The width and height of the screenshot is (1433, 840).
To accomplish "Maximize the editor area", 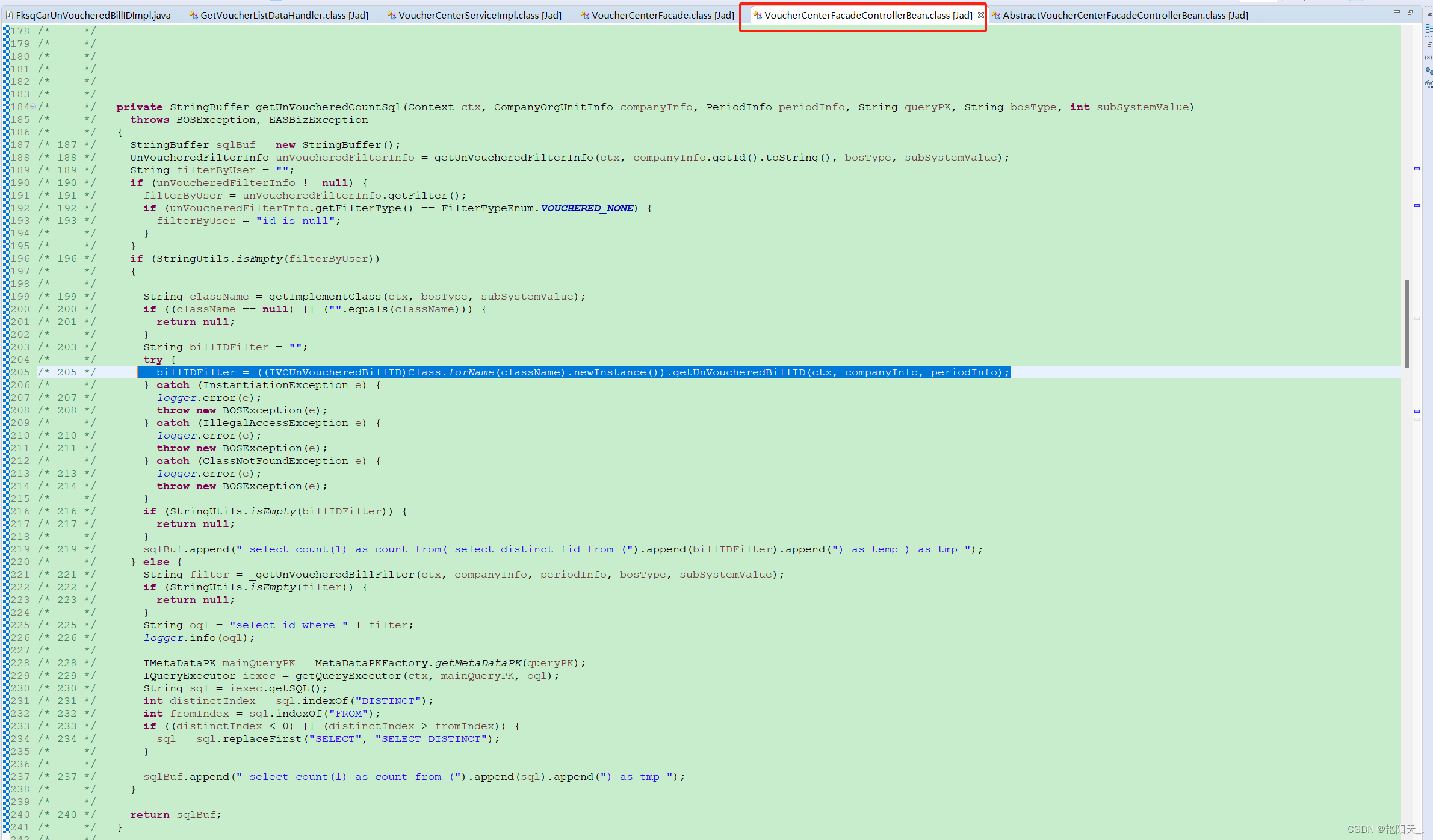I will 1410,12.
